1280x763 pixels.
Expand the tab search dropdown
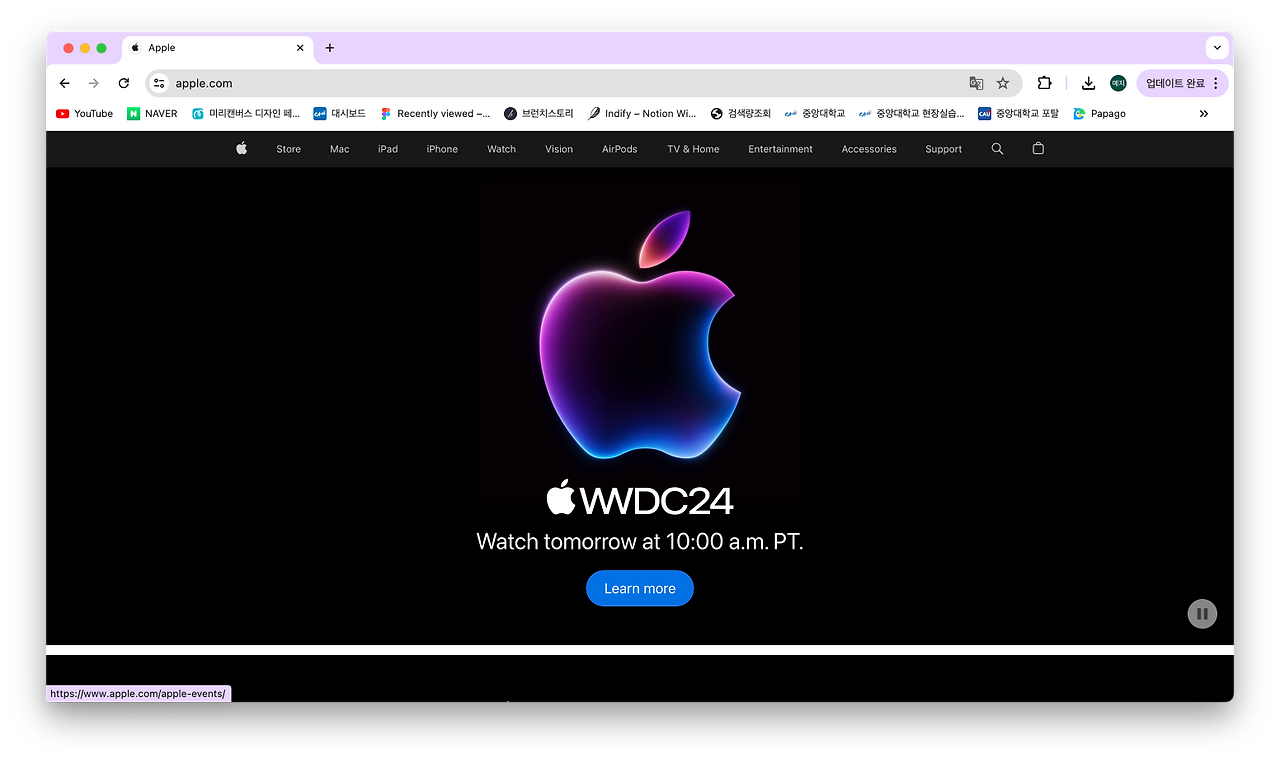[1217, 47]
